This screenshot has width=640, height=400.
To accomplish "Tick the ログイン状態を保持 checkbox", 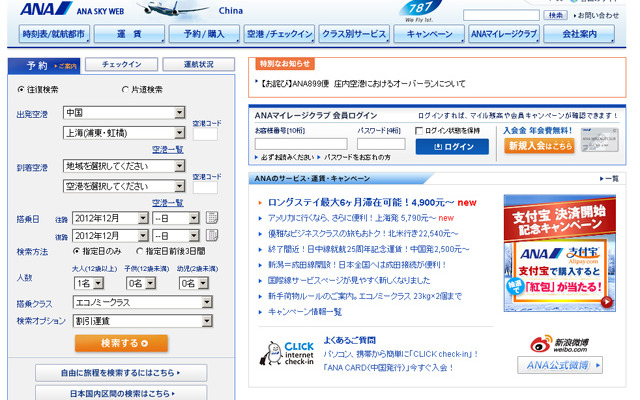I will pyautogui.click(x=419, y=131).
